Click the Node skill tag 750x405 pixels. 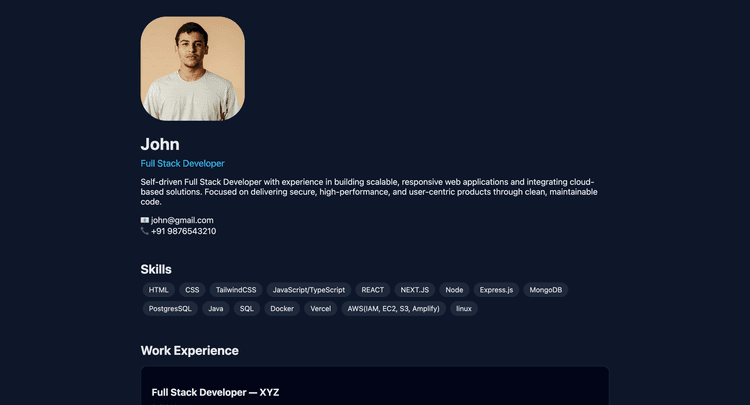[454, 290]
